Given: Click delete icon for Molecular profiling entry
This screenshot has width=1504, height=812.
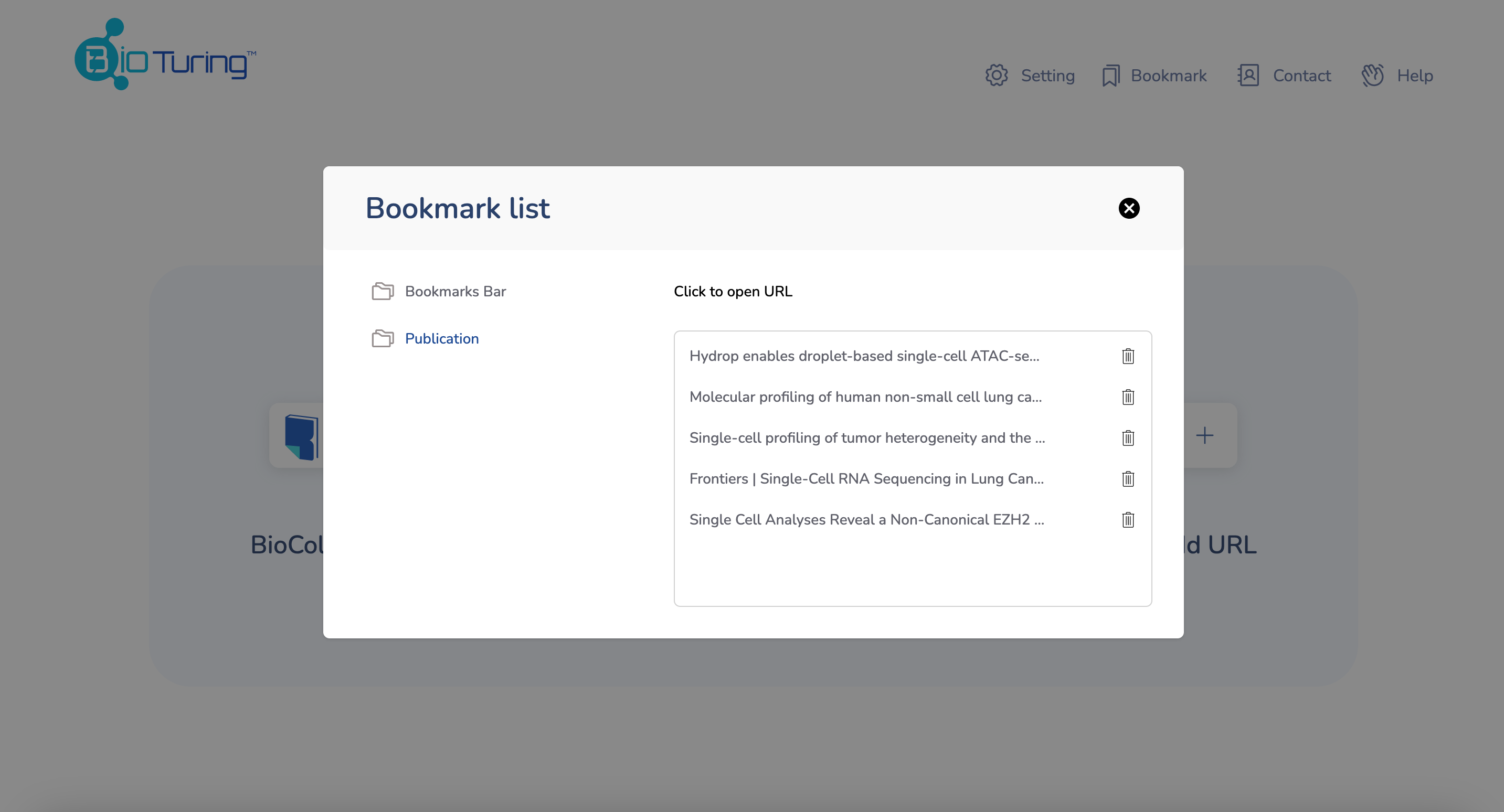Looking at the screenshot, I should pyautogui.click(x=1127, y=397).
